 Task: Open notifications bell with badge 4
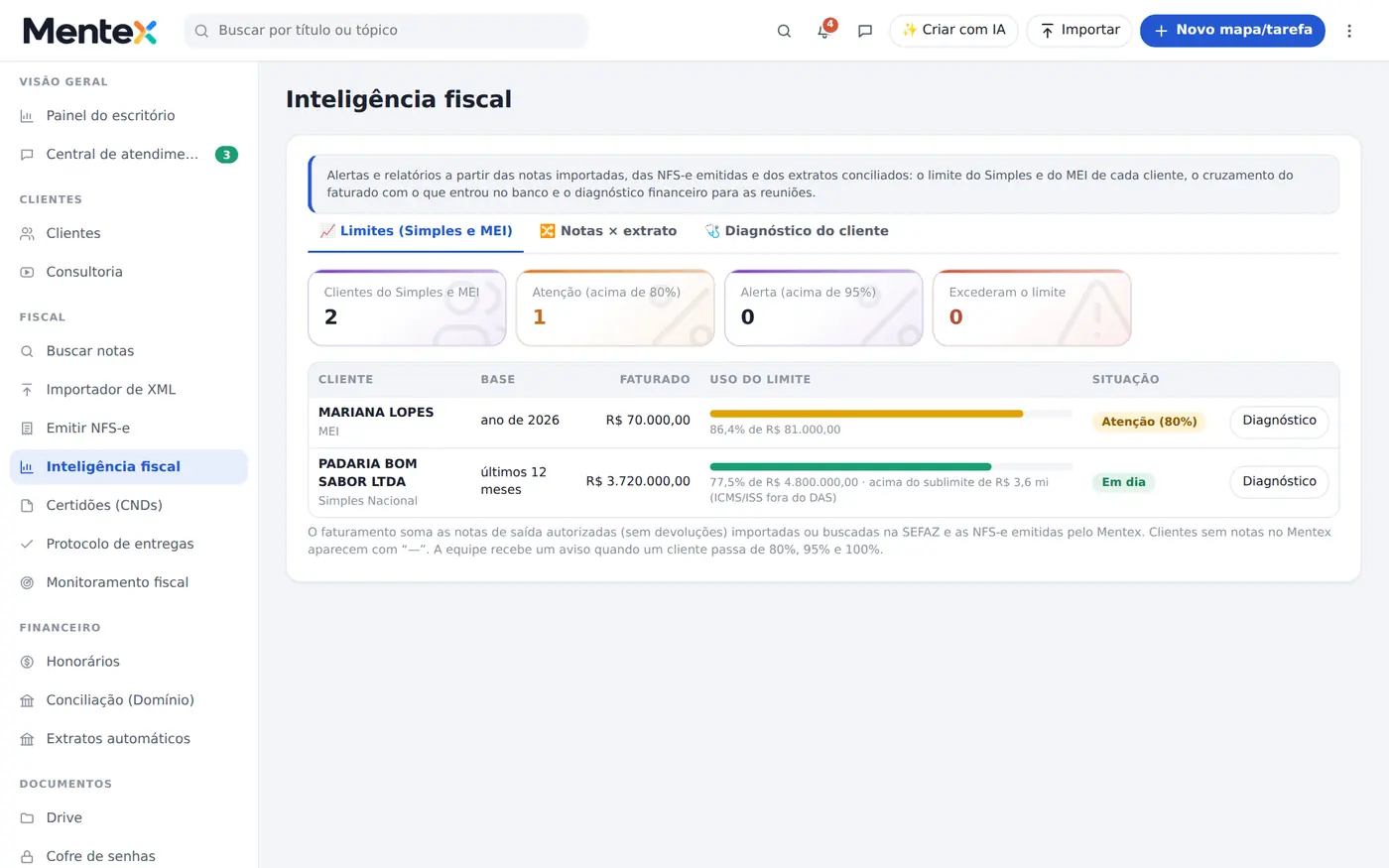823,31
